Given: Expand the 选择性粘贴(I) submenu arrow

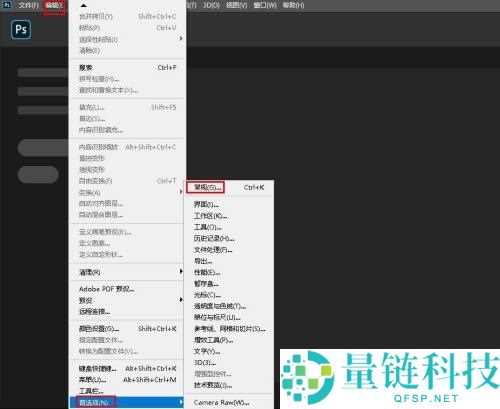Looking at the screenshot, I should pos(181,39).
